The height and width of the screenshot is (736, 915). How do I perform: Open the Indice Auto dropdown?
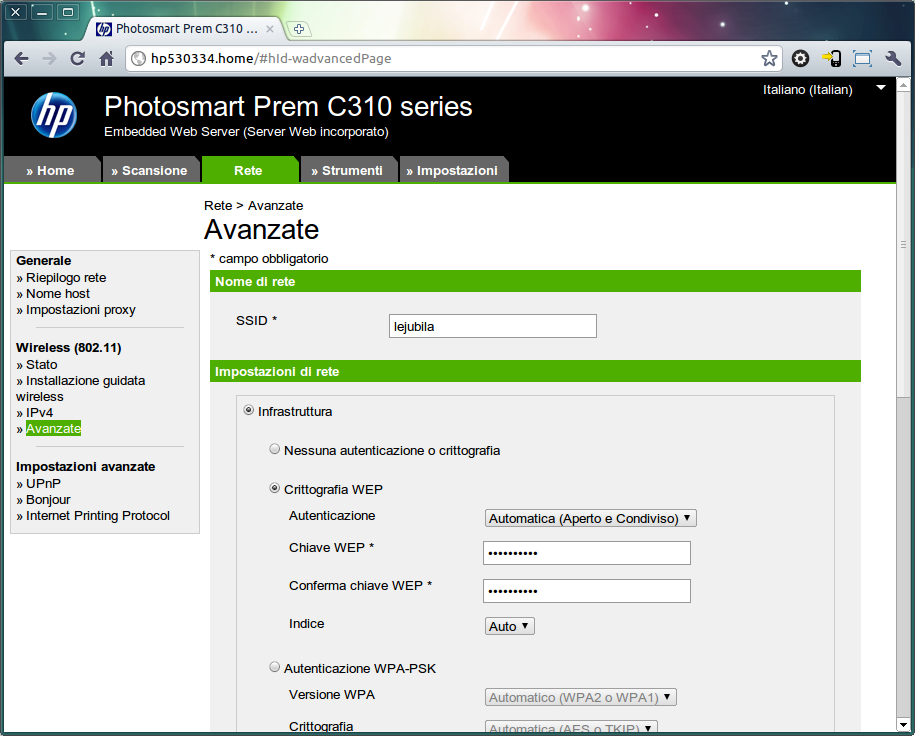point(509,626)
